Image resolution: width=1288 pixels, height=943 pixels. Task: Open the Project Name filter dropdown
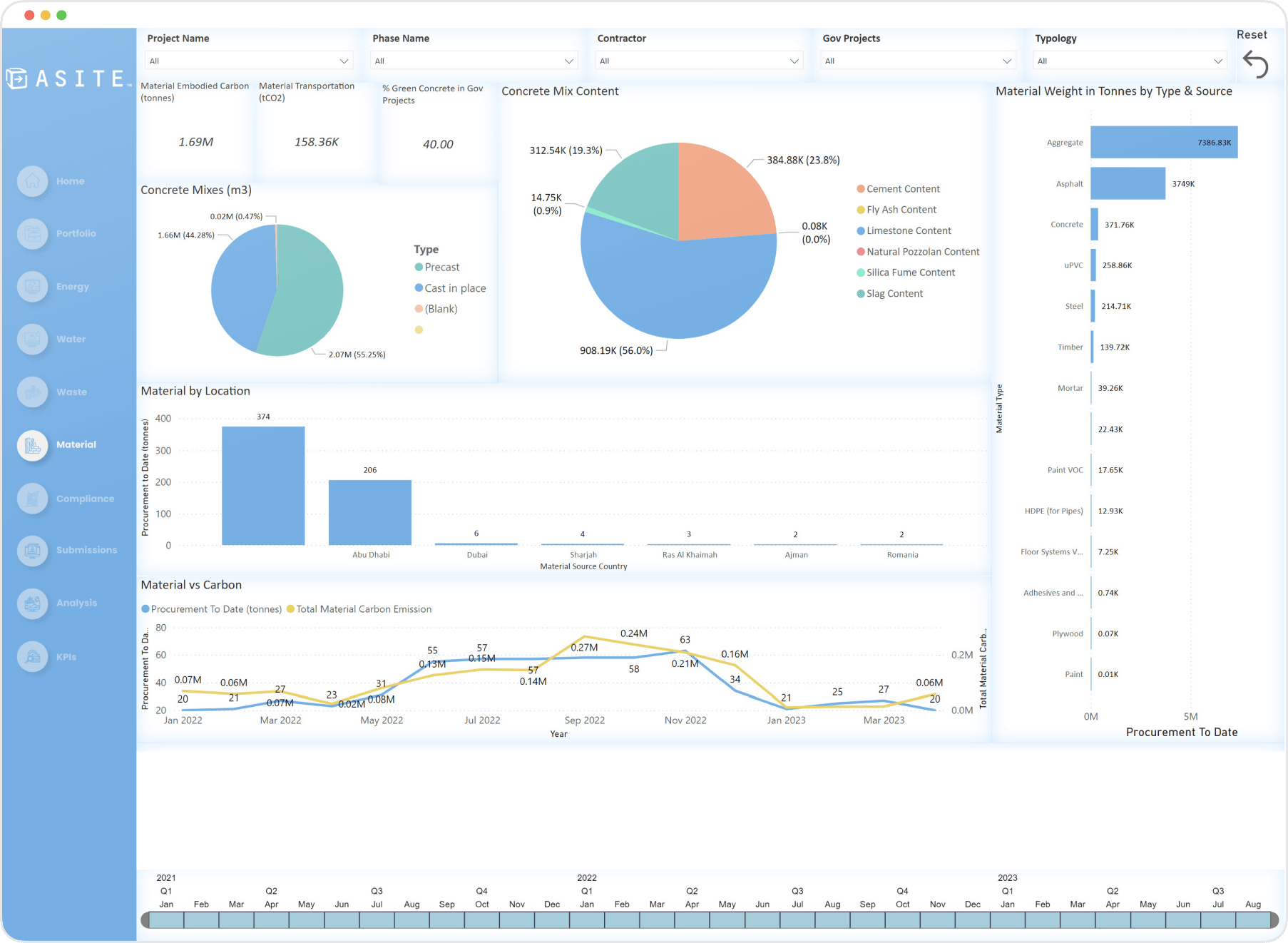click(x=248, y=60)
